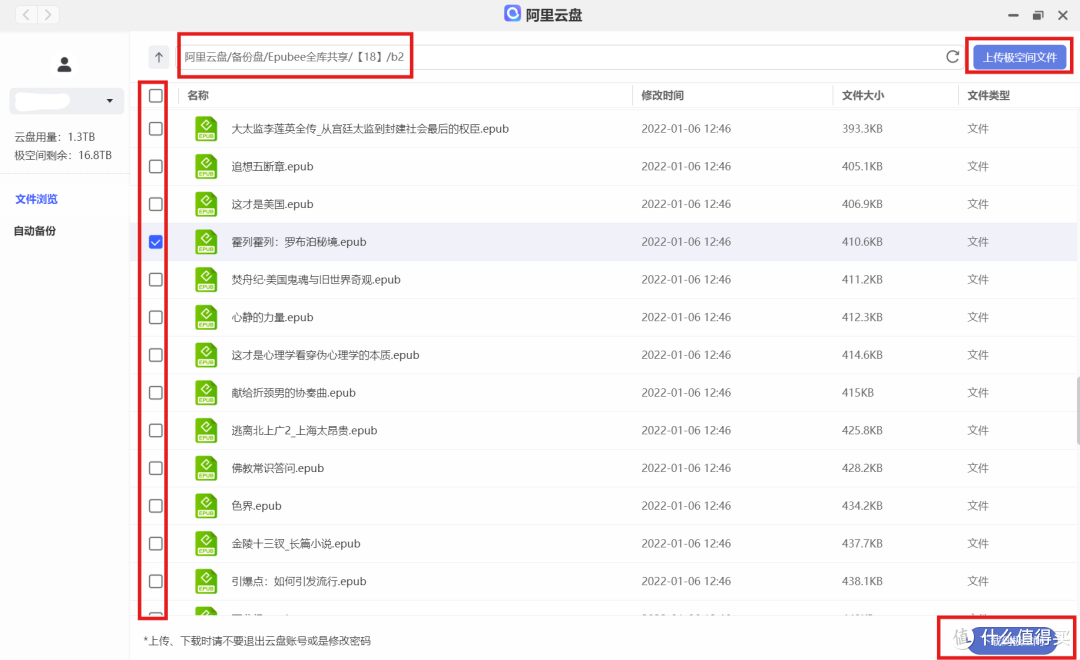This screenshot has width=1080, height=660.
Task: Click the user avatar icon
Action: point(65,64)
